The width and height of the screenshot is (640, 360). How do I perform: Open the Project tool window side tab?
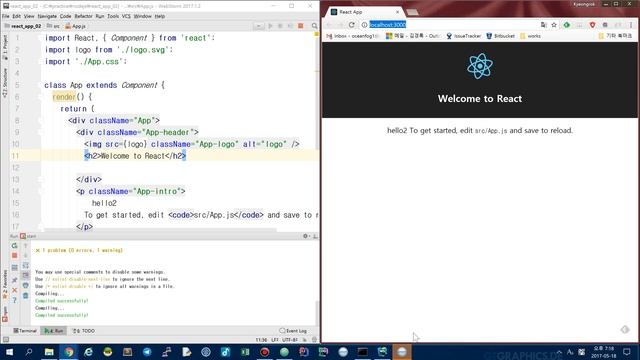click(5, 47)
